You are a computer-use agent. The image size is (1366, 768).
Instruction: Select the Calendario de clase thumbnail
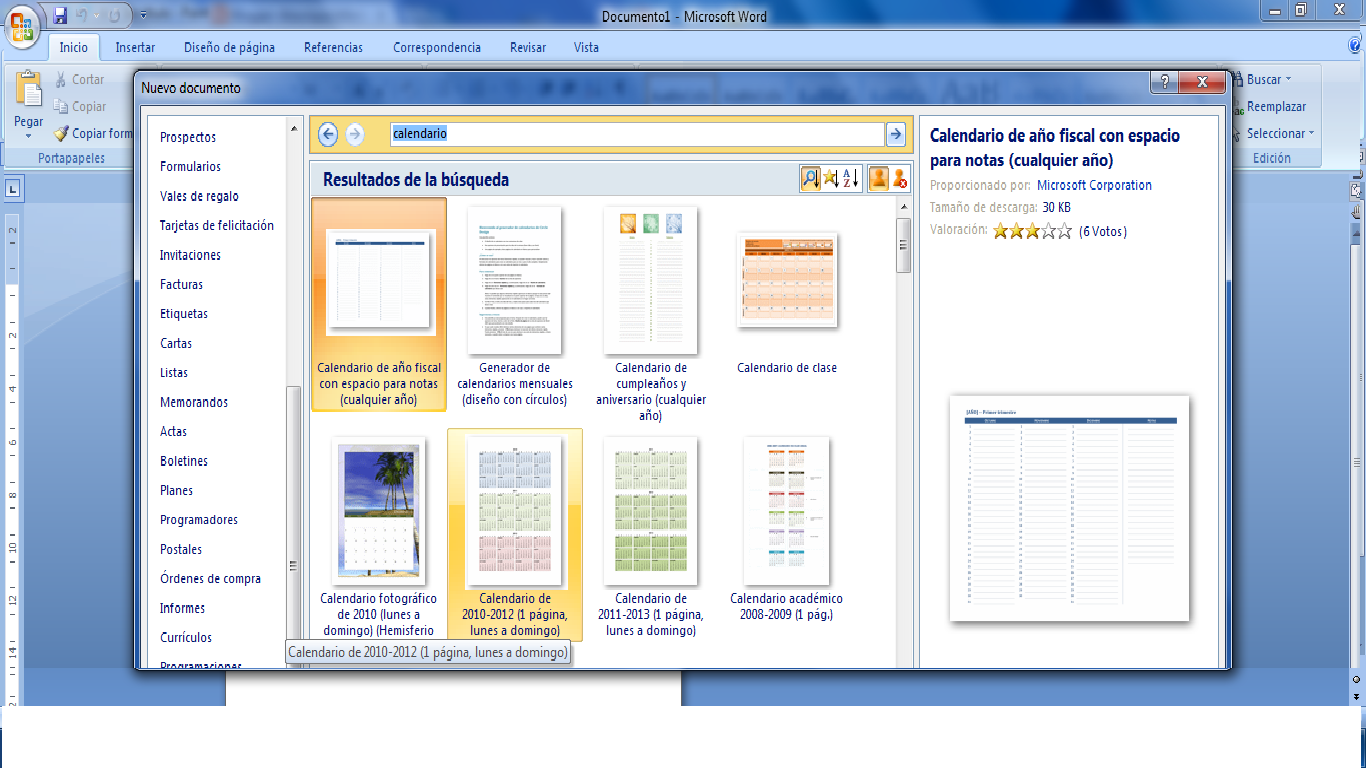pyautogui.click(x=787, y=280)
